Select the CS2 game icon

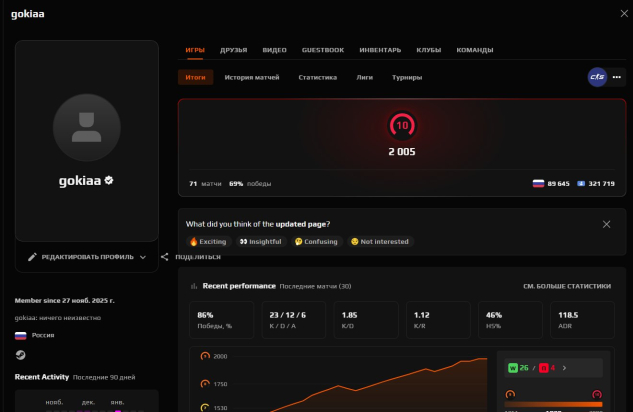pos(596,77)
